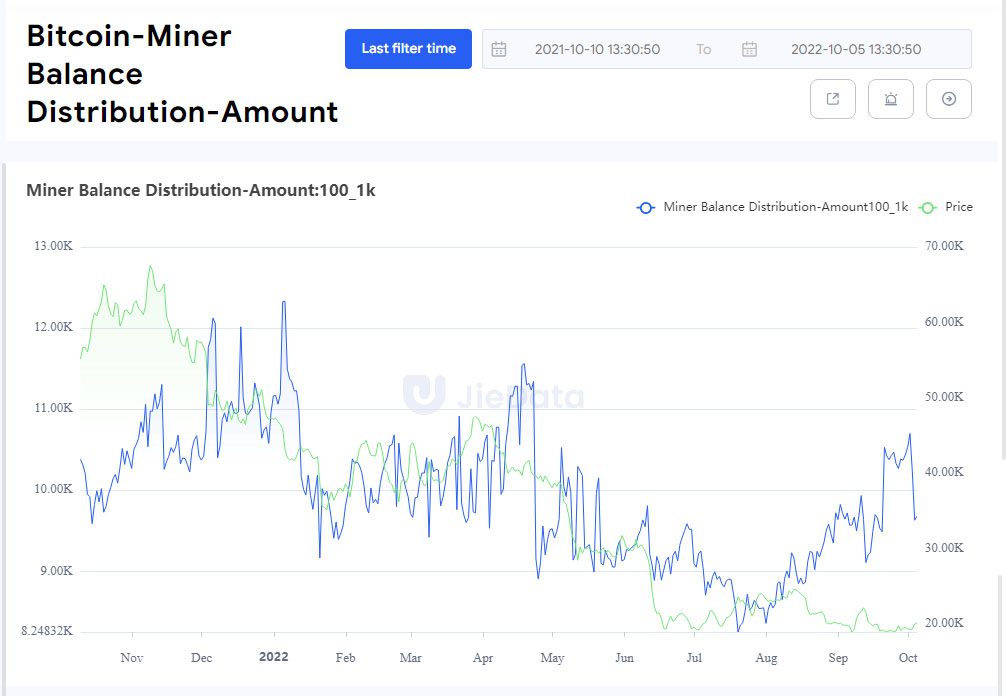The image size is (1006, 696).
Task: Toggle Miner Balance Distribution-Amount100_1k legend series
Action: (772, 207)
